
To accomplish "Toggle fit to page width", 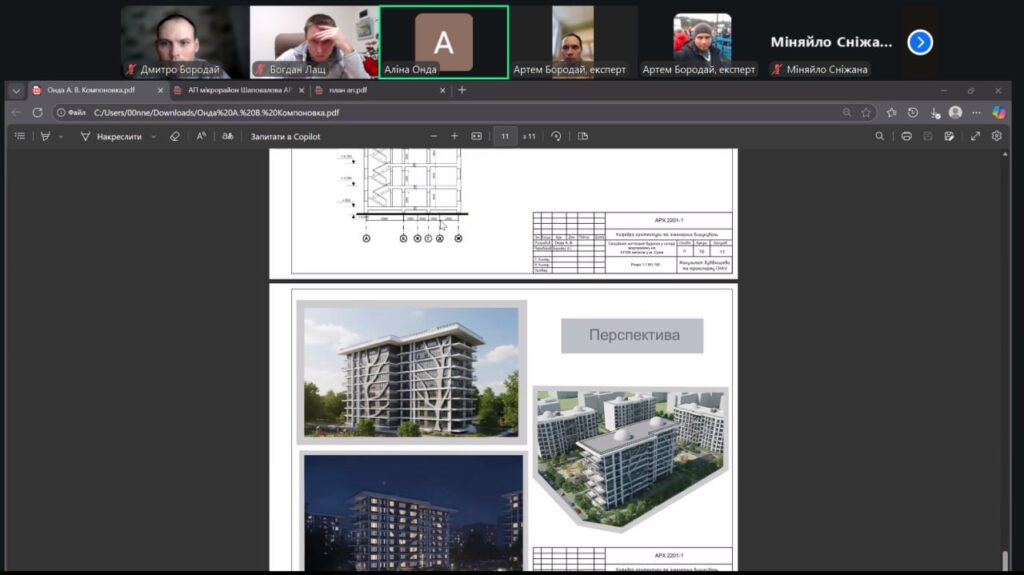I will (476, 136).
